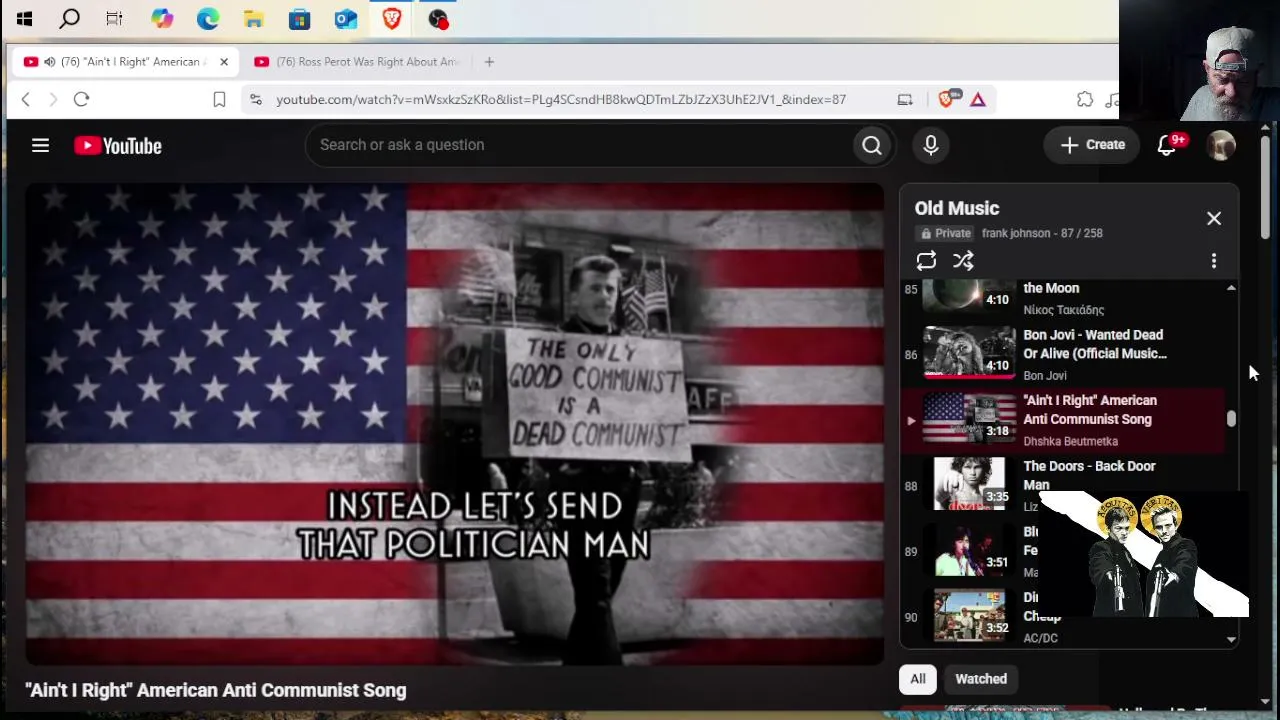1280x720 pixels.
Task: Toggle loop playlist
Action: [x=926, y=261]
